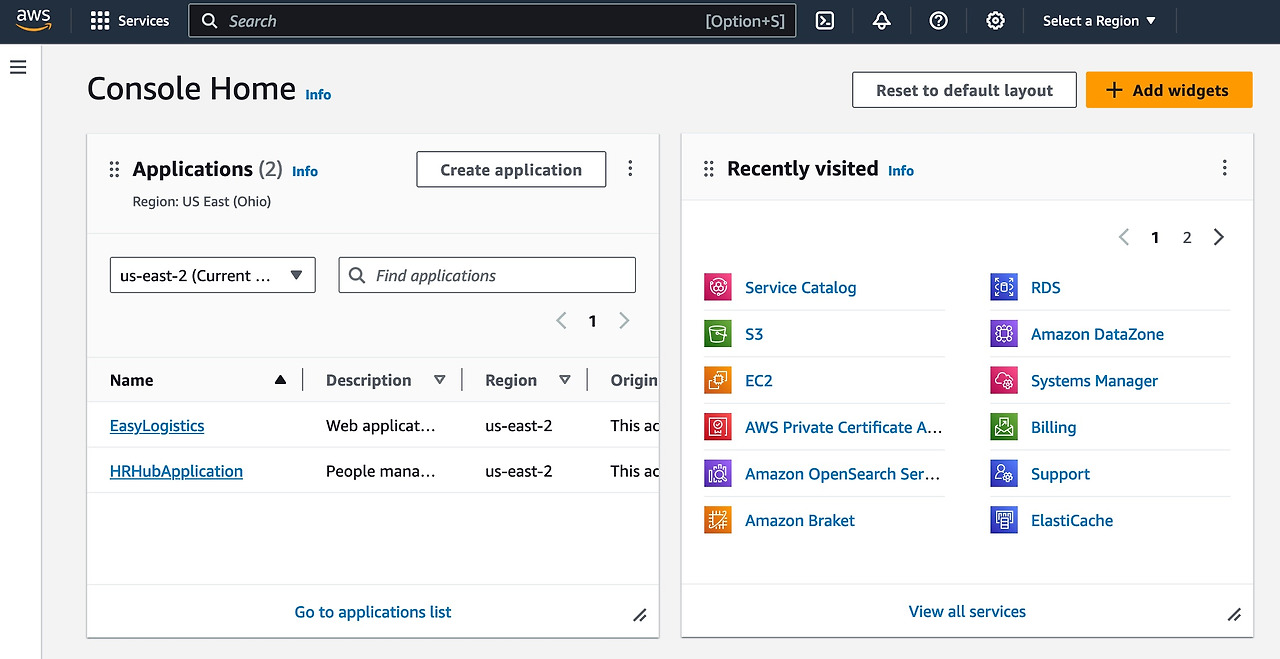Image resolution: width=1280 pixels, height=659 pixels.
Task: Open the Select a Region dropdown
Action: click(x=1099, y=21)
